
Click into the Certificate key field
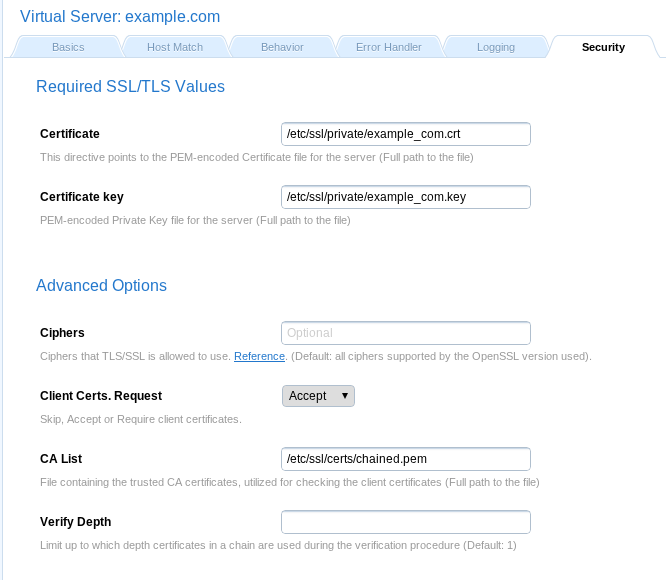(405, 197)
